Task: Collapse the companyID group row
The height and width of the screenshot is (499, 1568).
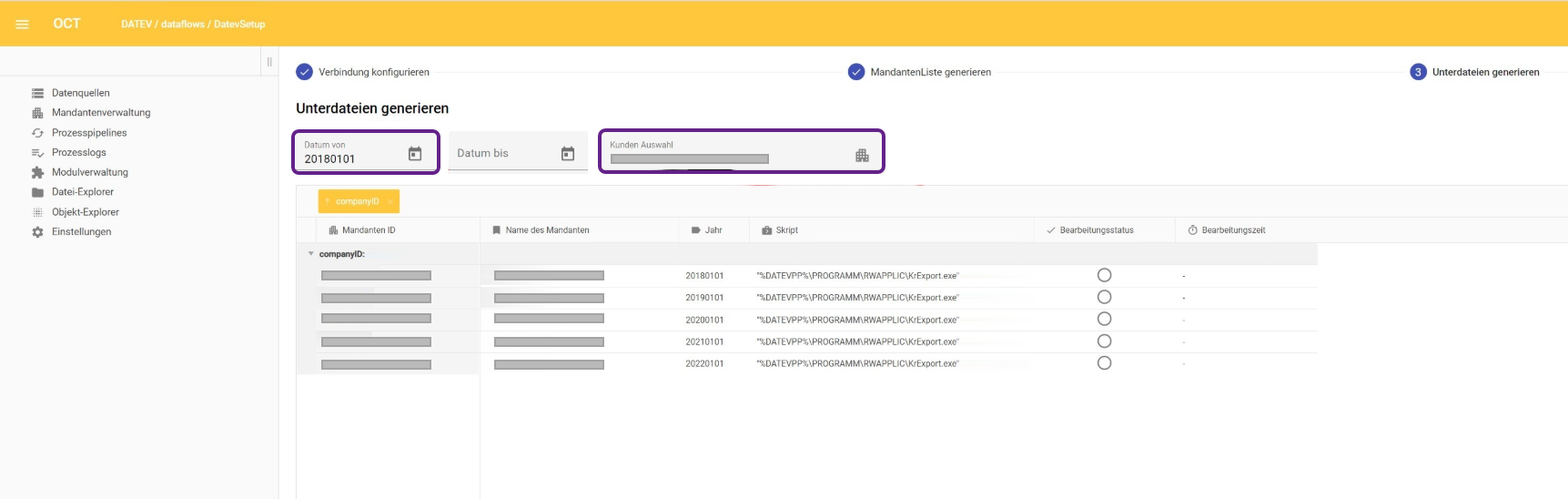Action: point(311,254)
